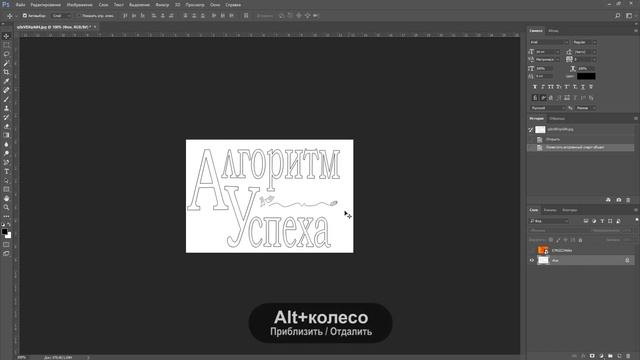Viewport: 640px width, 360px height.
Task: Select the Rectangle shape tool
Action: click(6, 189)
